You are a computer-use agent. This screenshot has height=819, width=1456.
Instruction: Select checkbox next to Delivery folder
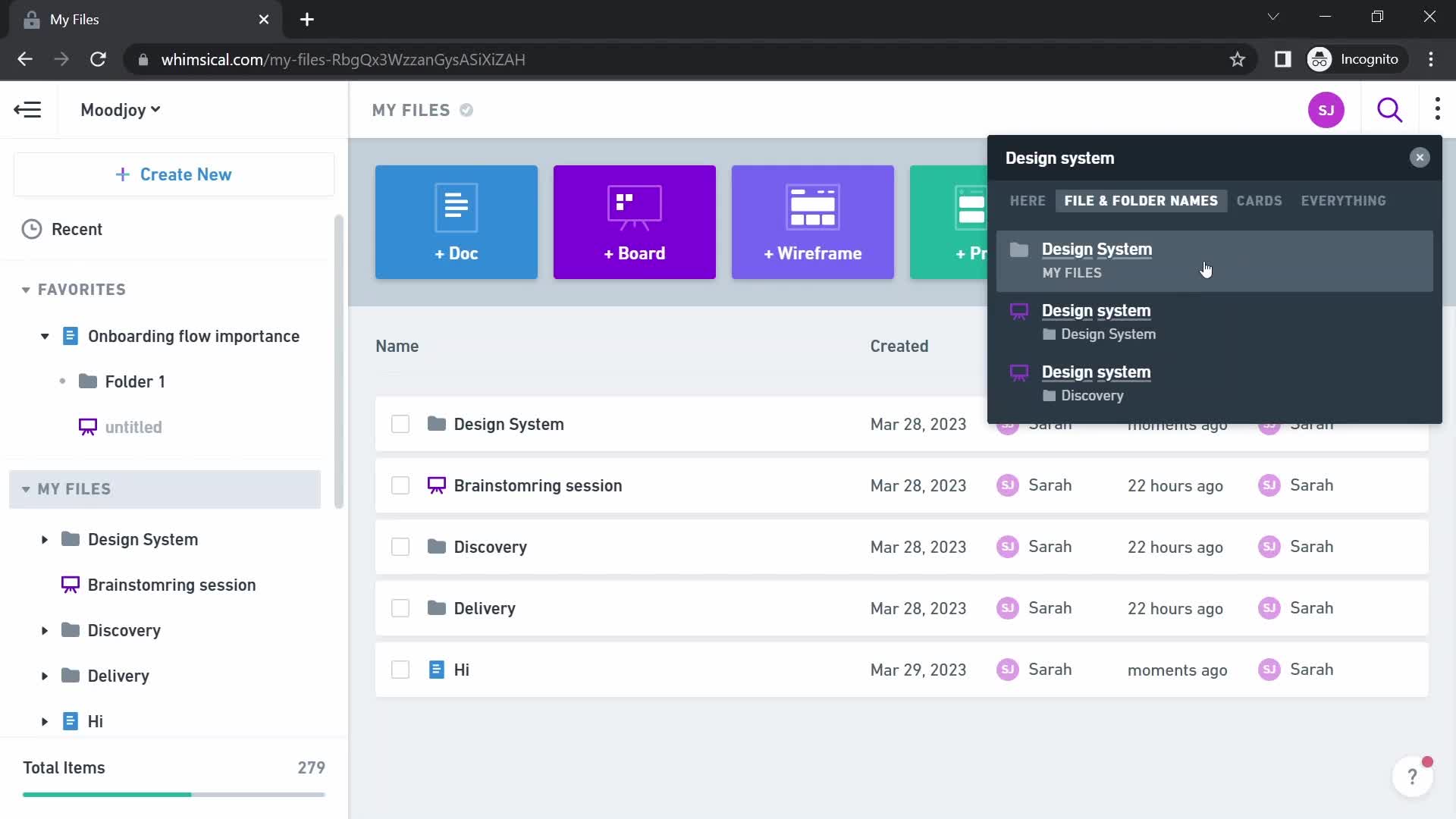point(401,608)
